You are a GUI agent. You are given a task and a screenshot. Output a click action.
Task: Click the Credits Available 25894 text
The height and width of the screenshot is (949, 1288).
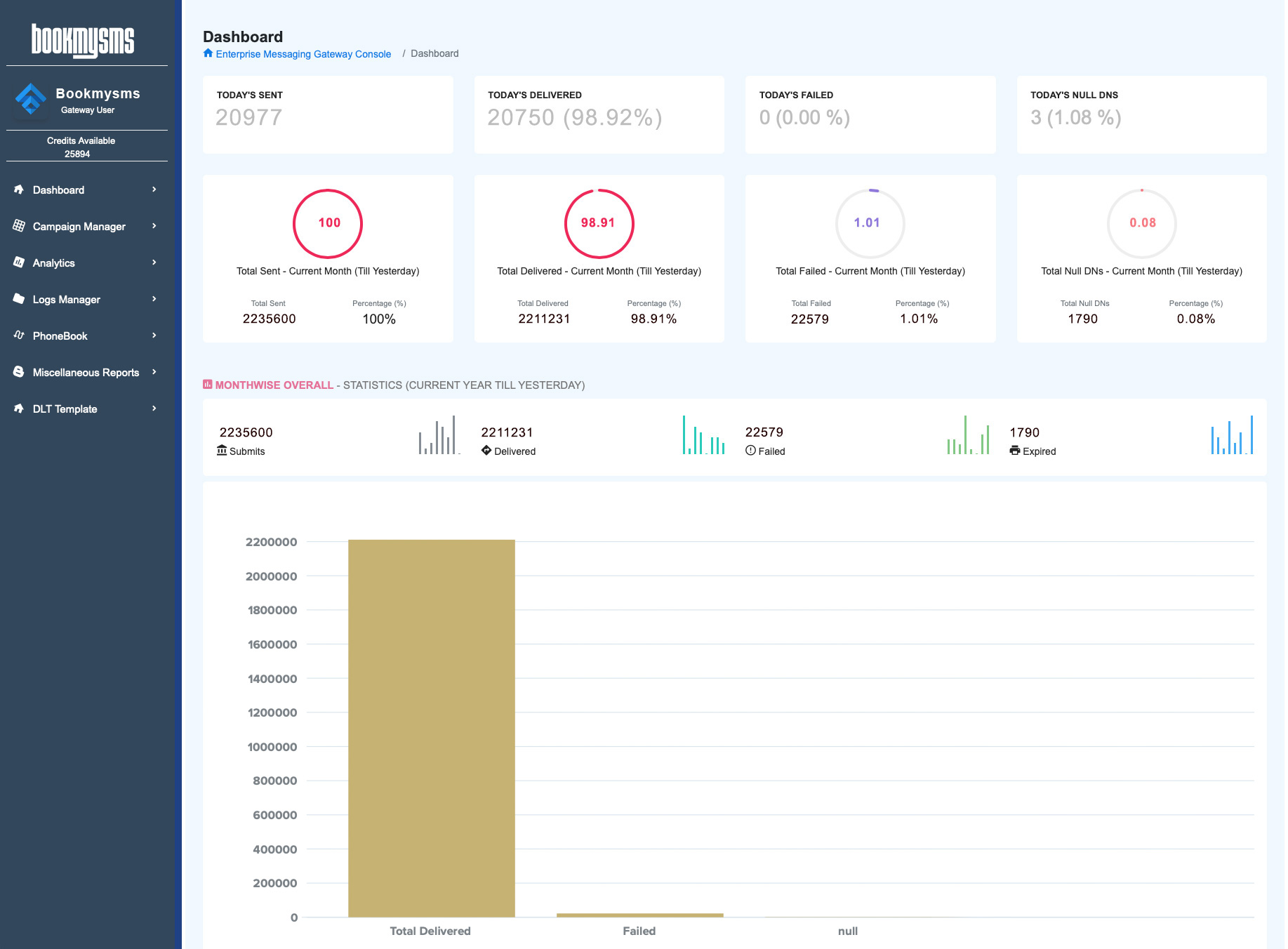(x=81, y=147)
